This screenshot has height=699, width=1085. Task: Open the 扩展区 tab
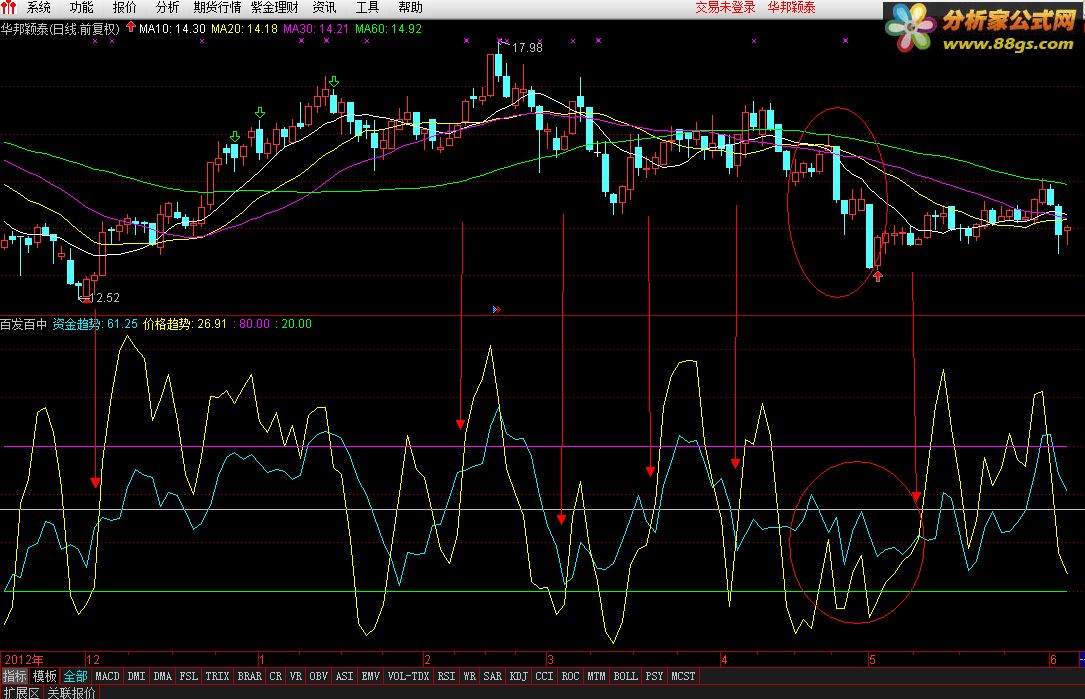click(x=20, y=692)
